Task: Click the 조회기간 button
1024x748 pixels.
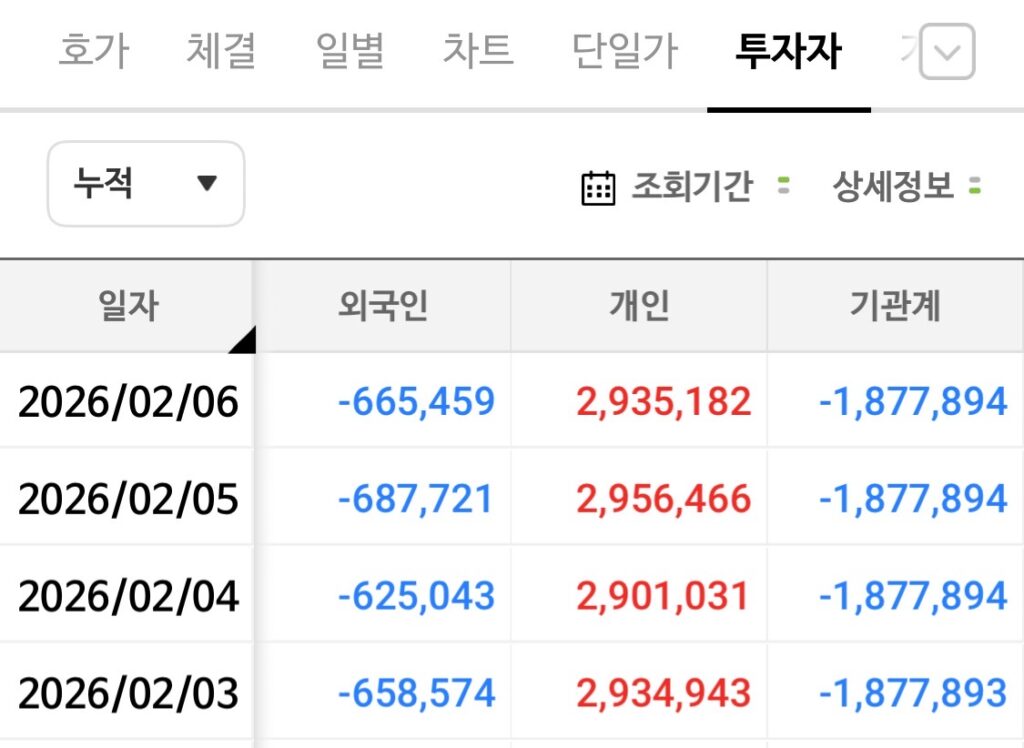Action: 691,187
